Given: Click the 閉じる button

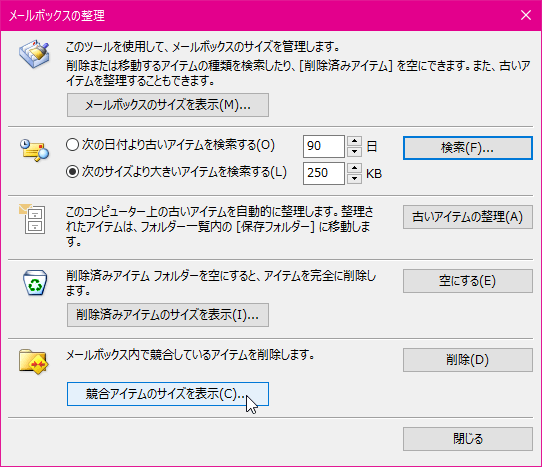Looking at the screenshot, I should (468, 439).
